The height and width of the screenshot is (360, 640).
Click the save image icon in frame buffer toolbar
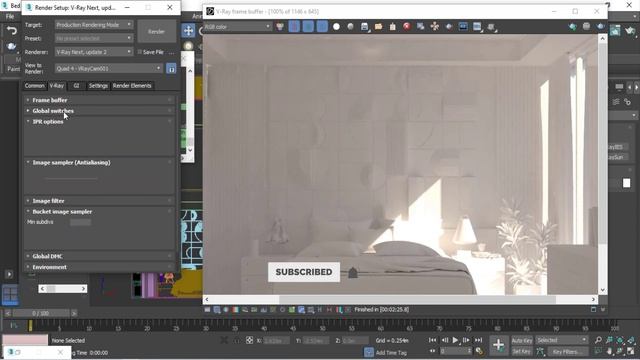tap(364, 27)
